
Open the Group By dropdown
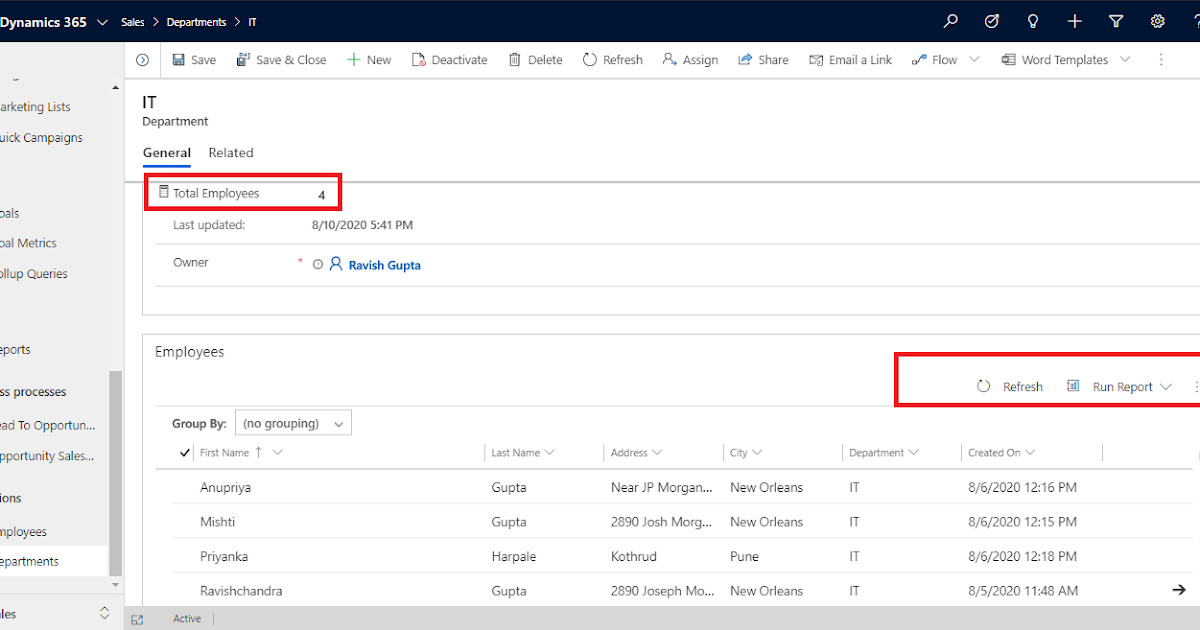293,422
